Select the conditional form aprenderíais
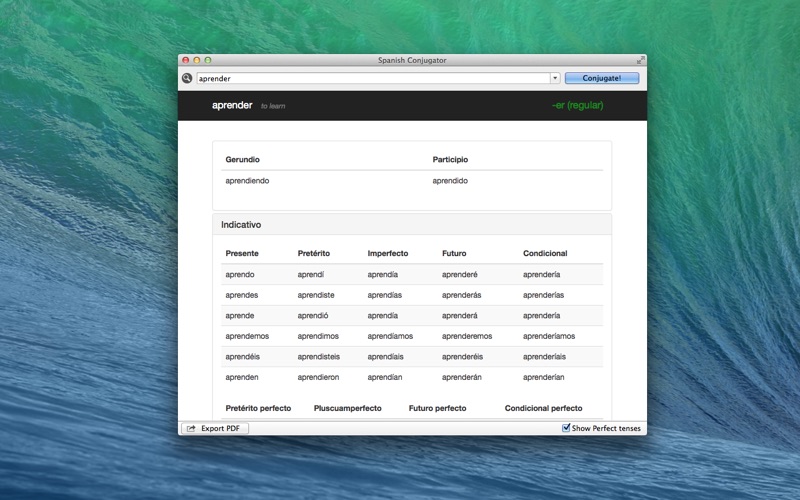 pyautogui.click(x=544, y=357)
